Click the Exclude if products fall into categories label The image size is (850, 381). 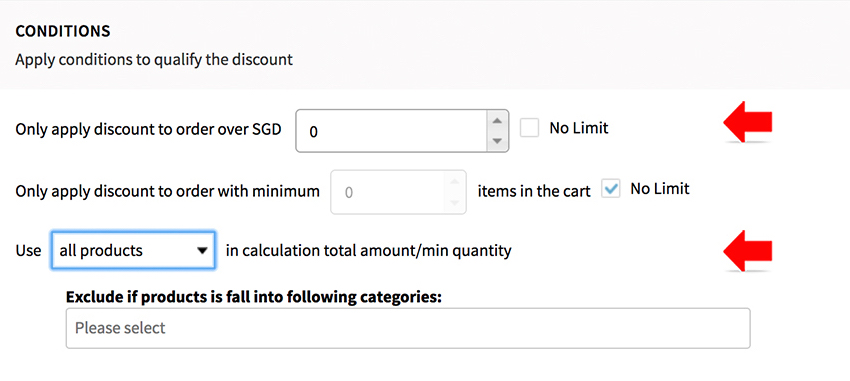(x=254, y=296)
